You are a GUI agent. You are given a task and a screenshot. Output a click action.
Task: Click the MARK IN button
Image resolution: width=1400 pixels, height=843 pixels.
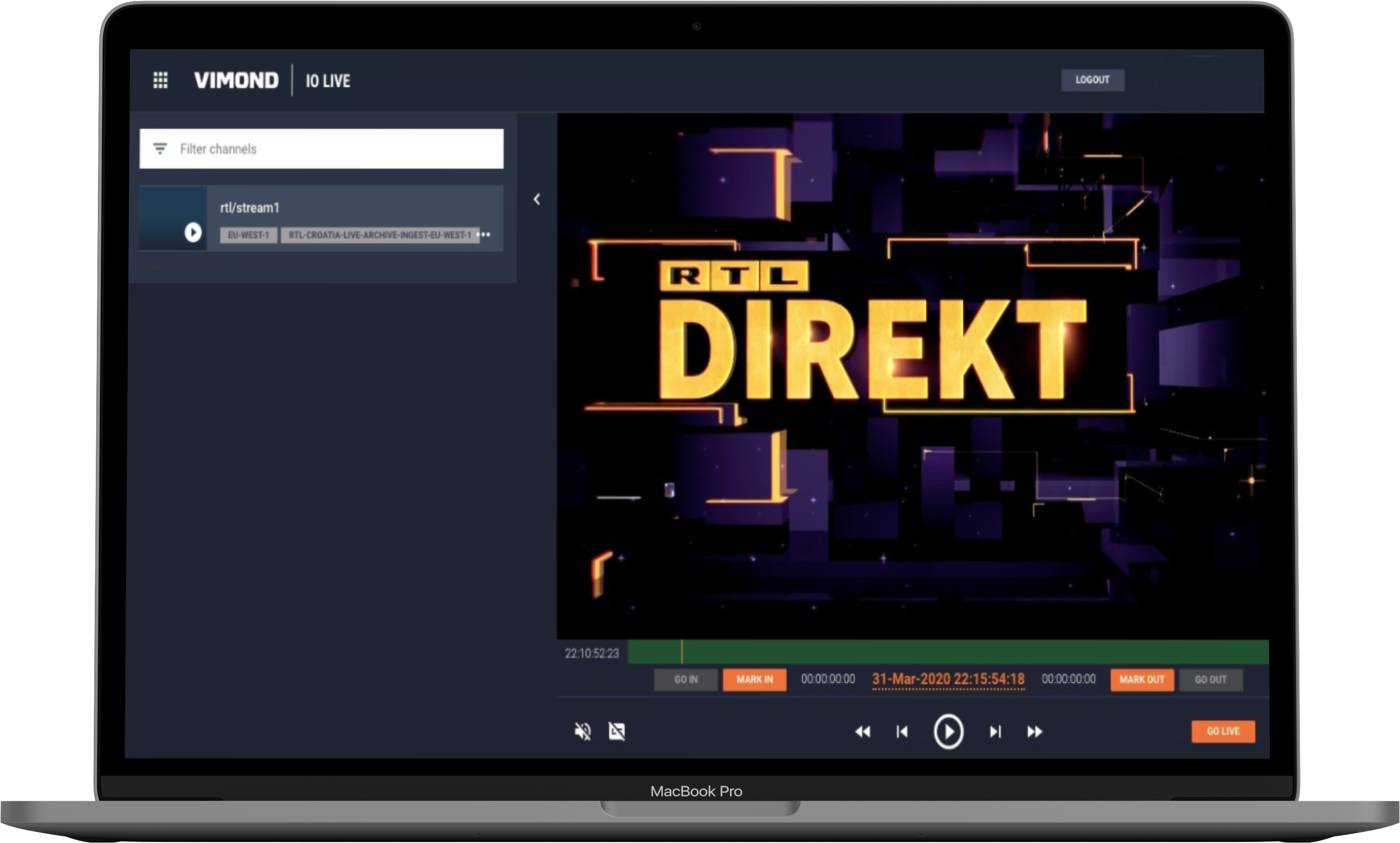click(x=754, y=679)
